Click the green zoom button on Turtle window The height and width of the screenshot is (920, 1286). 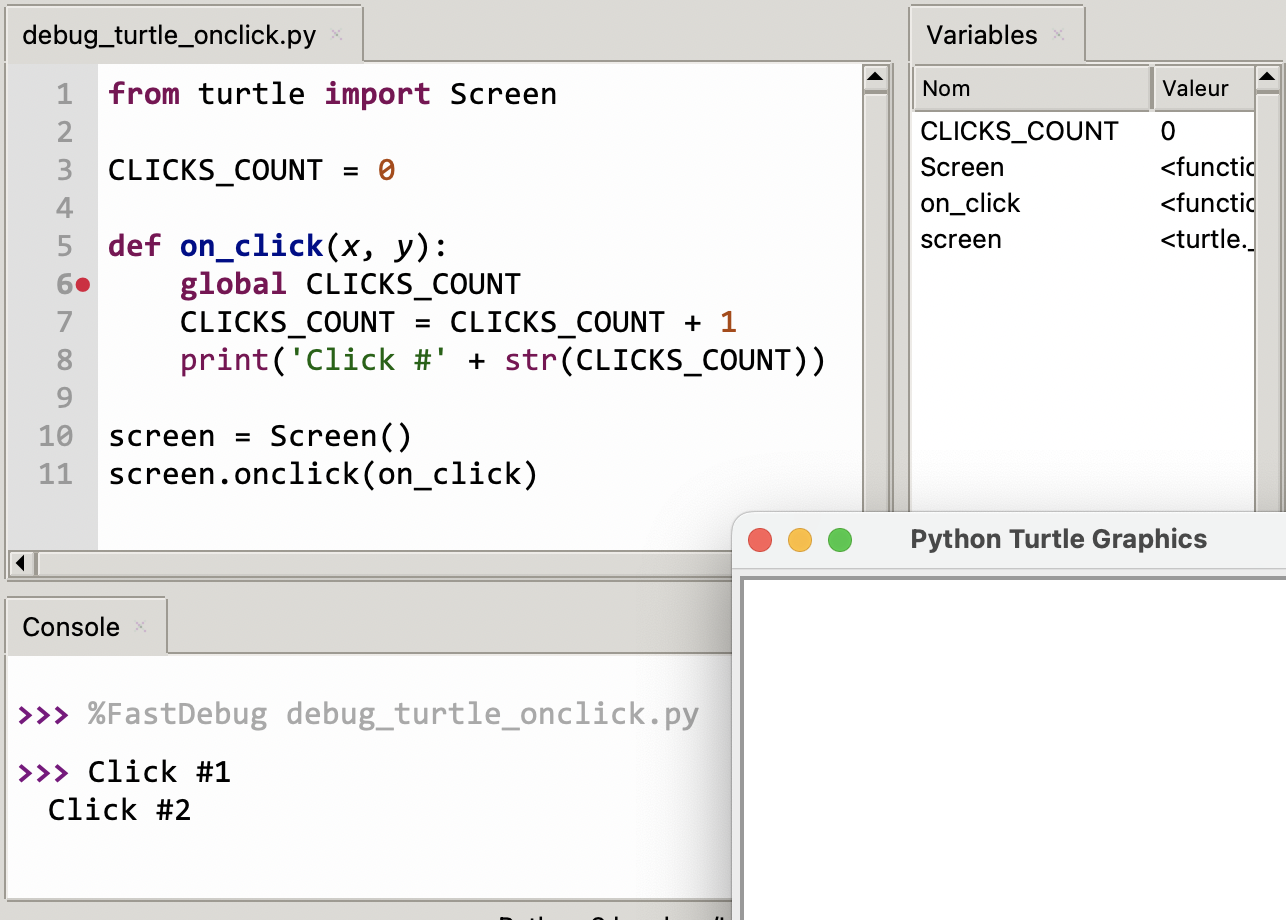click(x=840, y=539)
